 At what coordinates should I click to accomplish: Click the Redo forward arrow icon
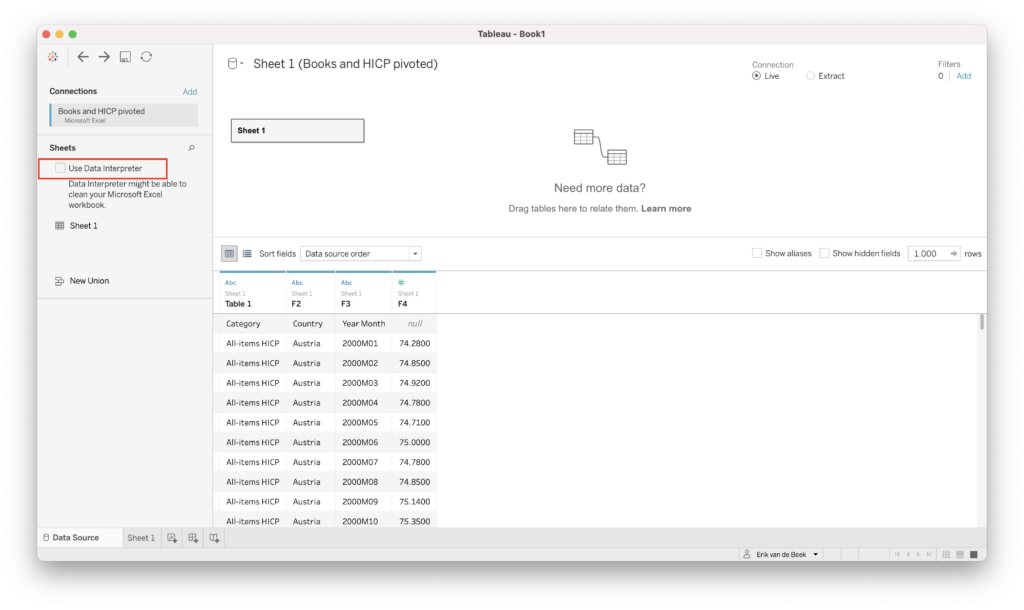(x=103, y=57)
